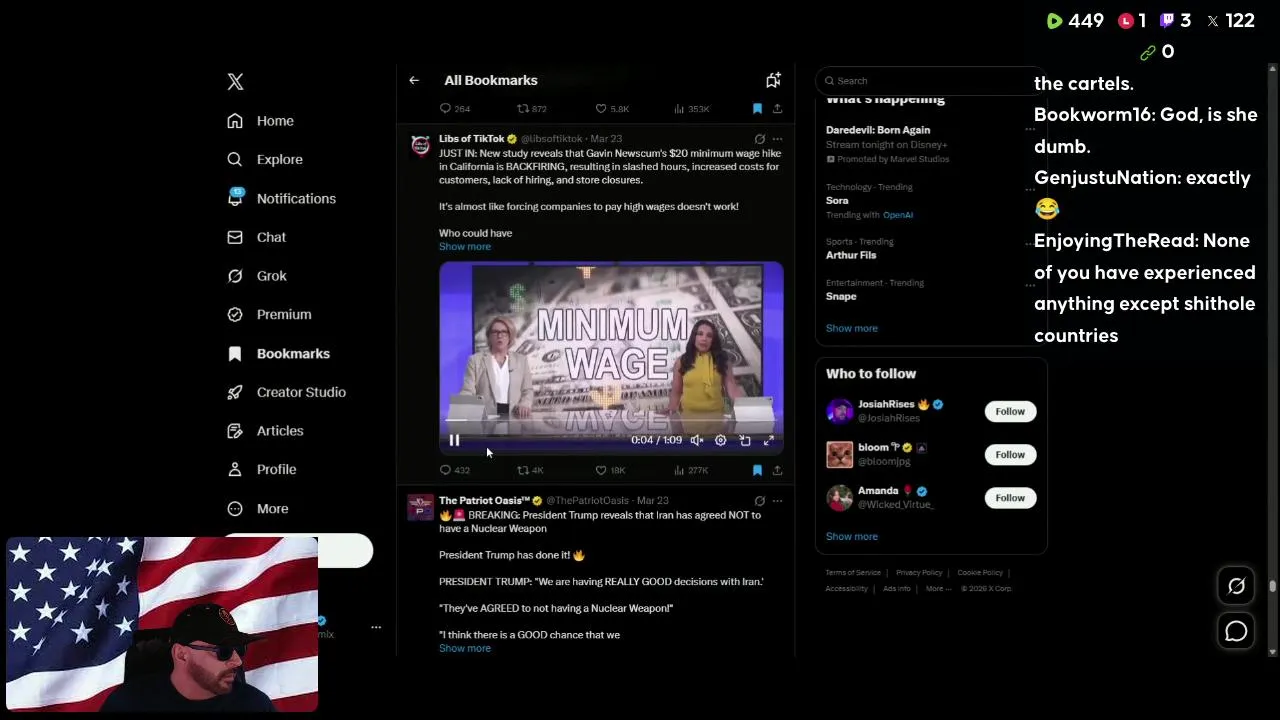Open floating messages chat bubble button
This screenshot has width=1280, height=720.
click(x=1236, y=631)
